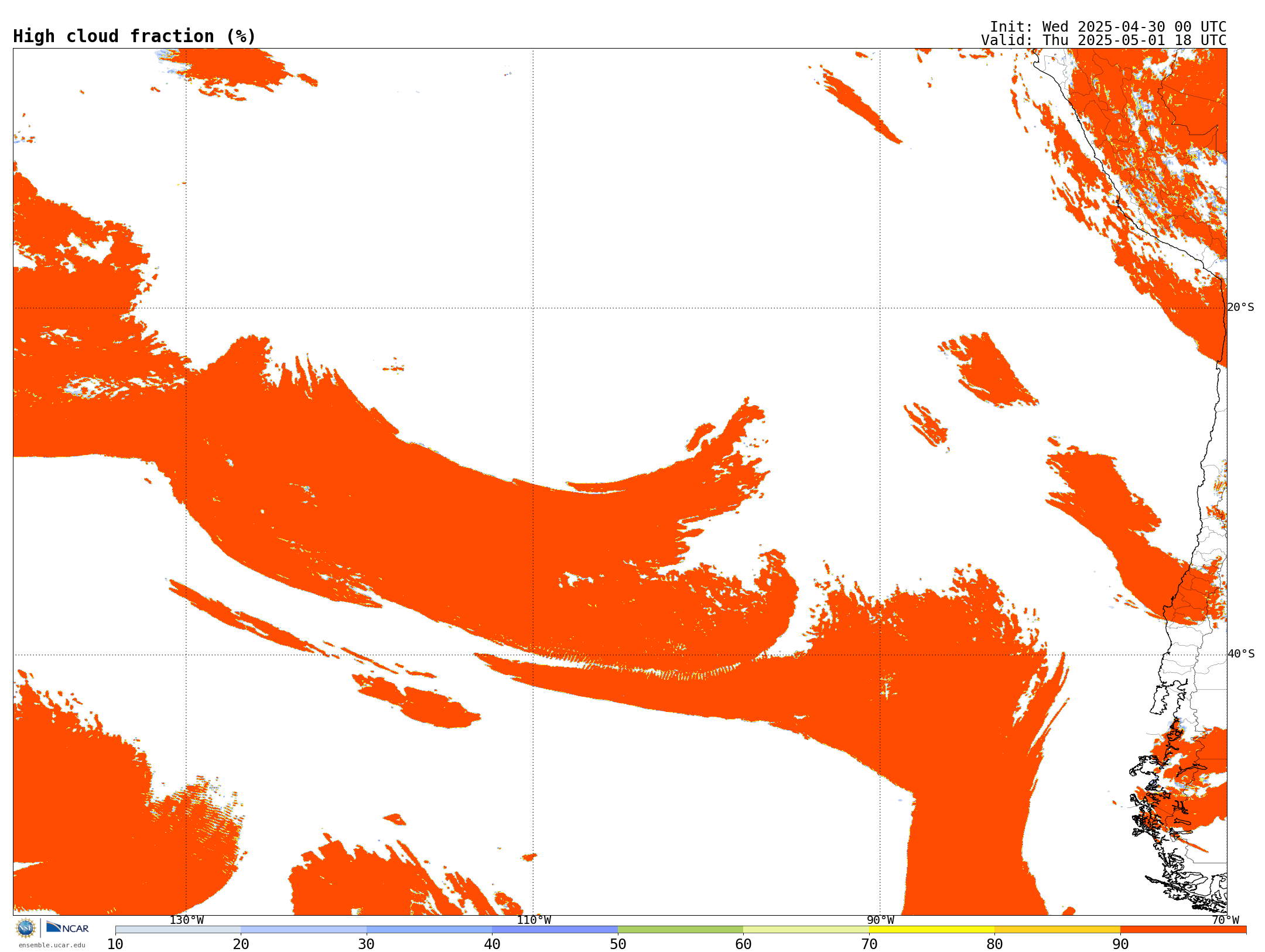Viewport: 1265px width, 952px height.
Task: Click the 'Valid: Thu 2025-05-01 18 UTC' text
Action: pyautogui.click(x=1103, y=40)
